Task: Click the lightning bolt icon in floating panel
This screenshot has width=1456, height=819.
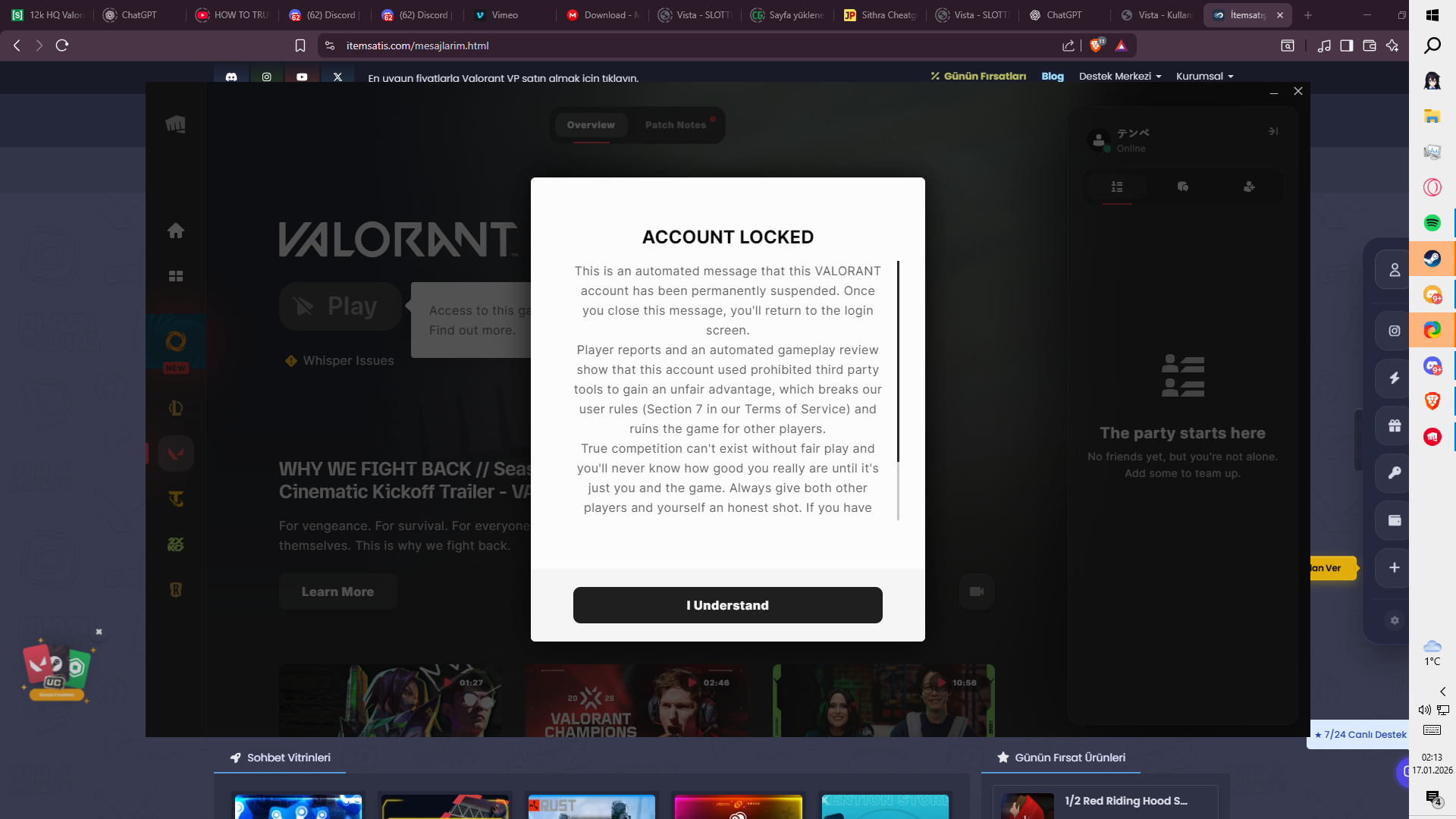Action: pos(1394,378)
